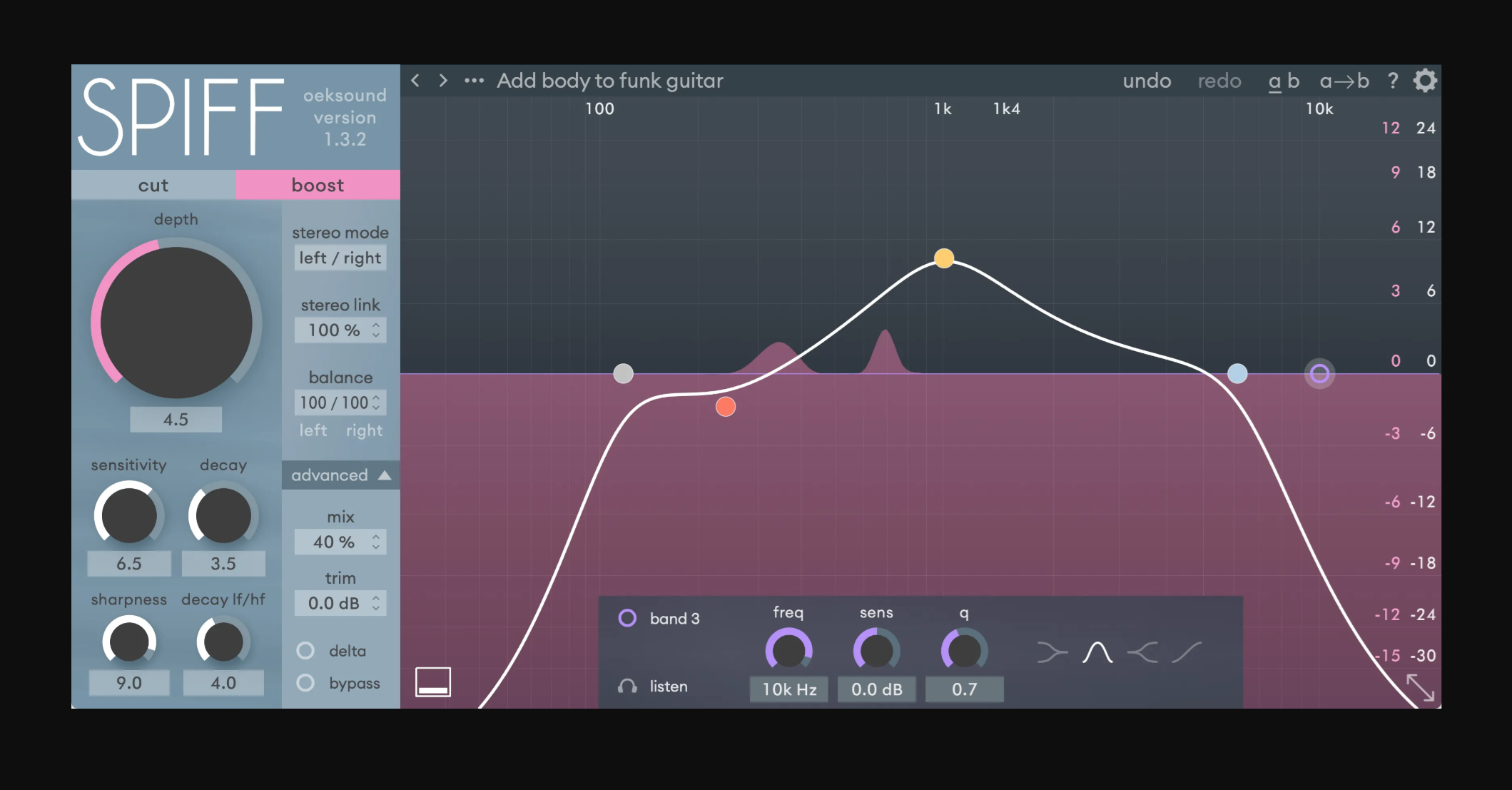Go to the next preset arrow
Viewport: 1512px width, 790px height.
(443, 81)
